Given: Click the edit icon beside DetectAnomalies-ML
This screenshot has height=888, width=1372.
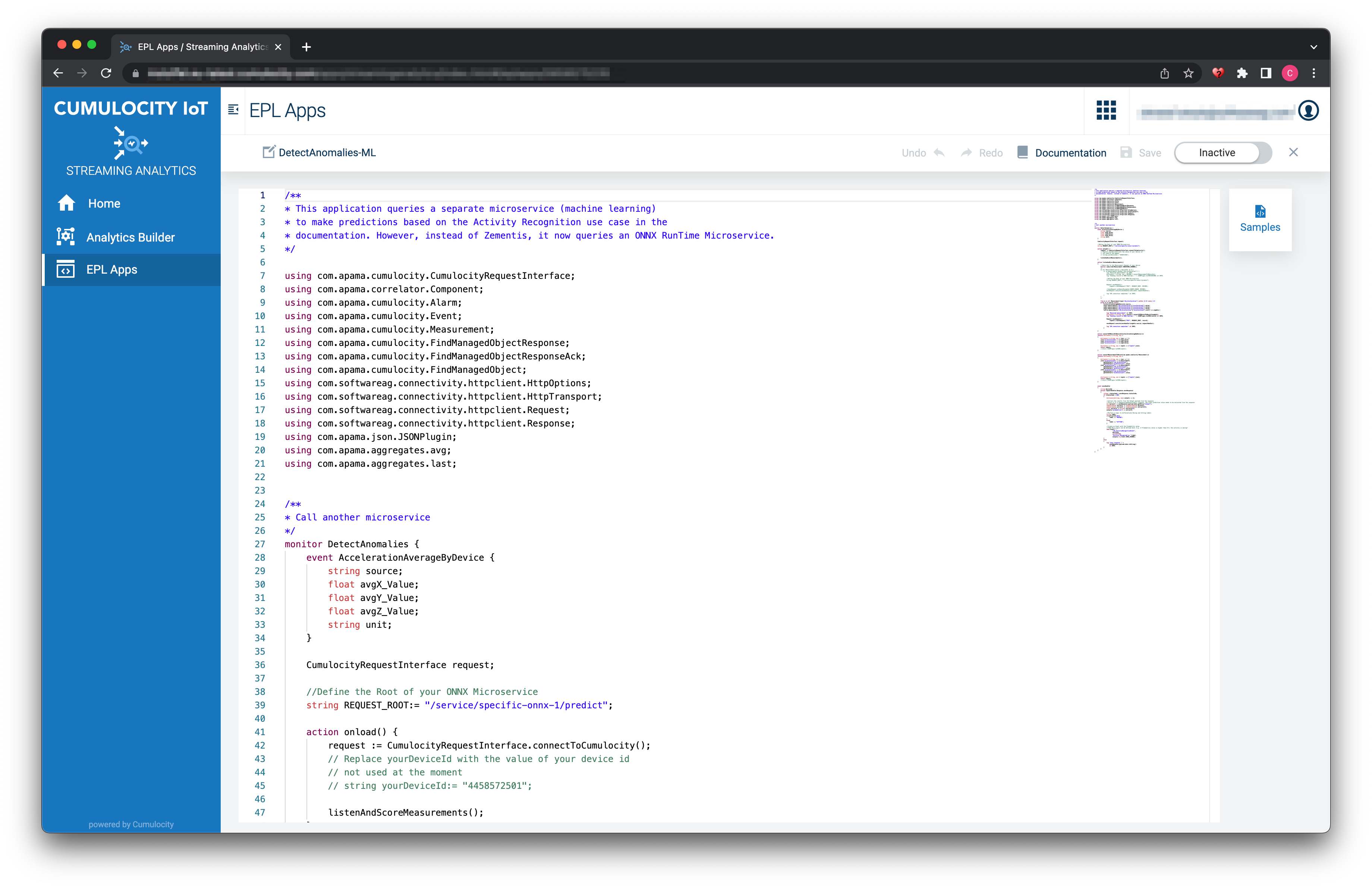Looking at the screenshot, I should 269,152.
